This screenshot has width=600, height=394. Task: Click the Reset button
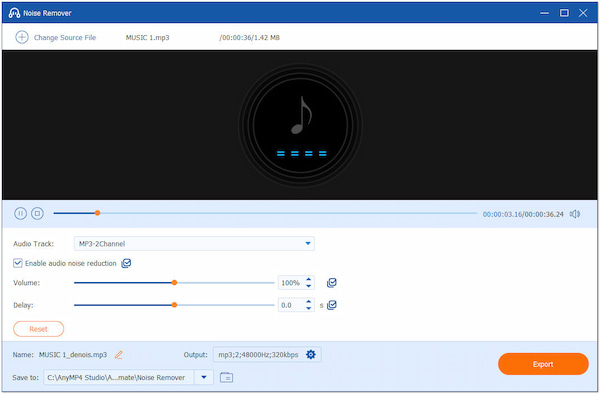tap(39, 329)
